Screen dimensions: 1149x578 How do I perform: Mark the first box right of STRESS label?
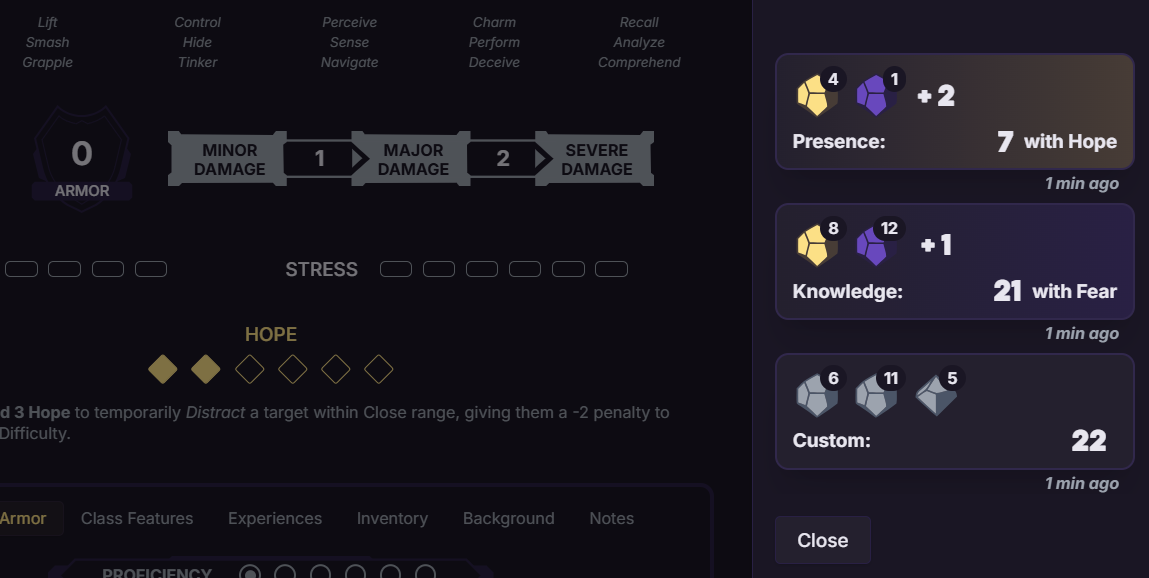point(396,269)
